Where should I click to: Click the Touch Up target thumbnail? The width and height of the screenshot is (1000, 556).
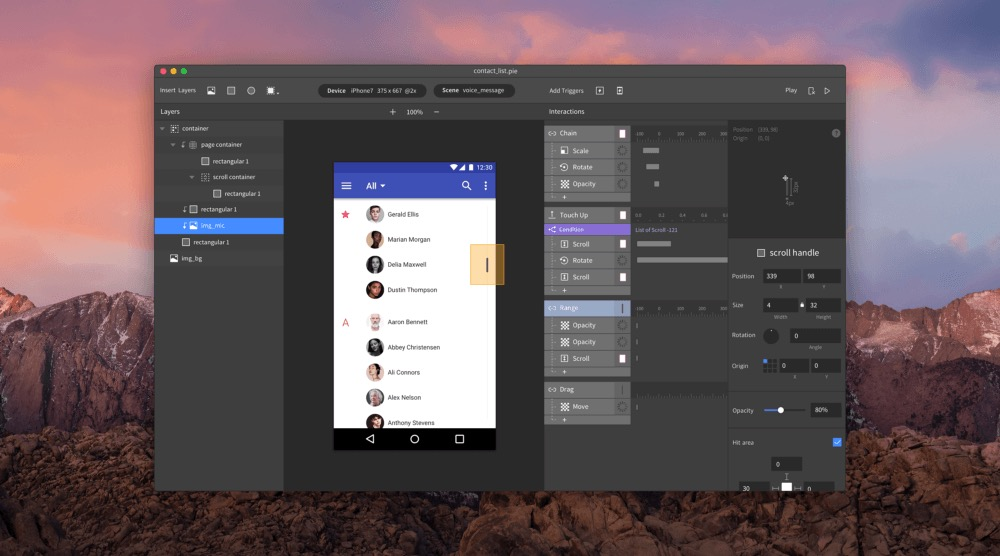click(x=622, y=215)
